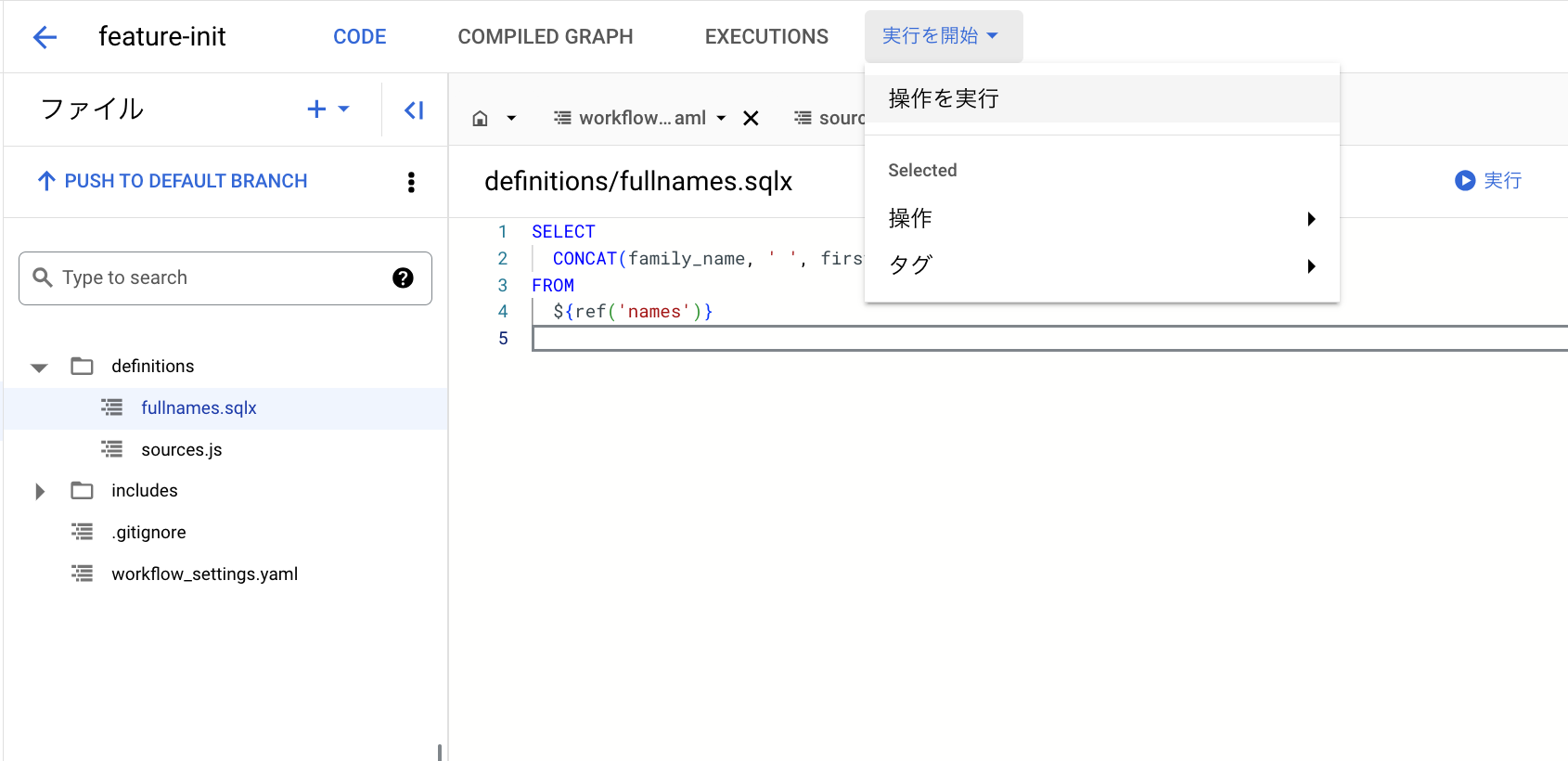The image size is (1568, 761).
Task: Open workflow_settings.yaml file
Action: pyautogui.click(x=205, y=574)
